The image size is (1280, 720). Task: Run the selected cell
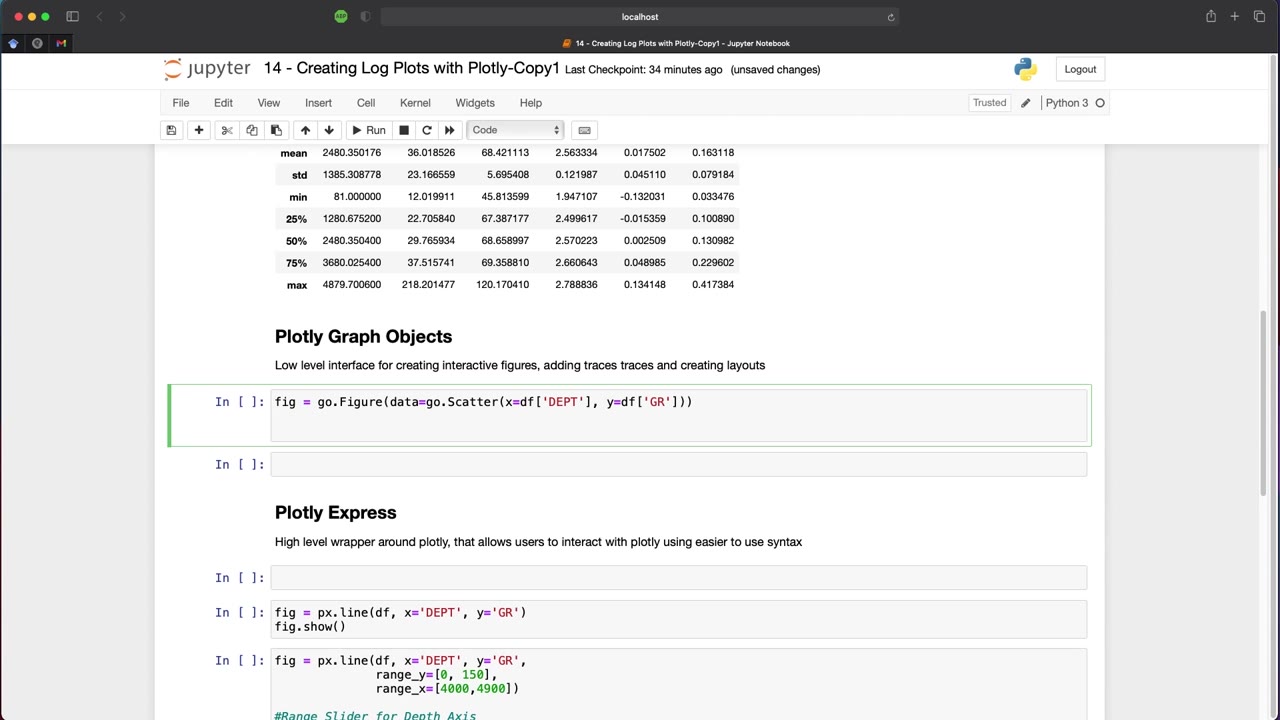pos(368,130)
